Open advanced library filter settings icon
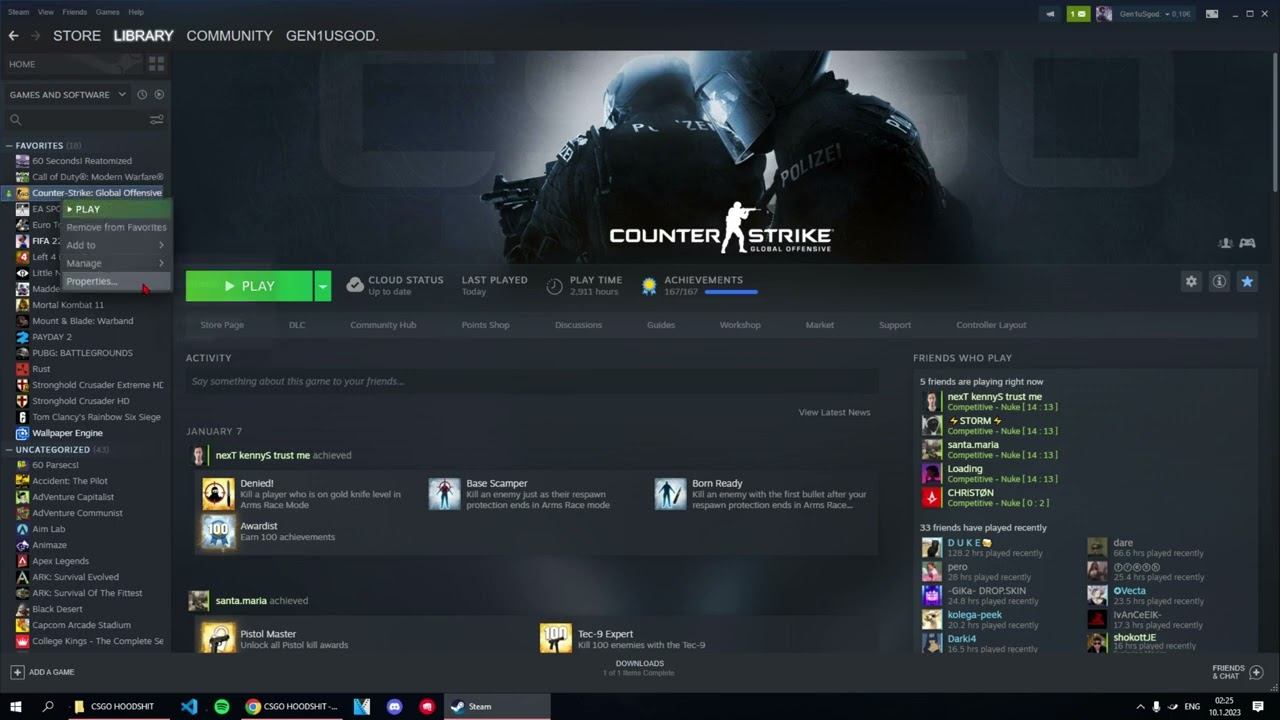This screenshot has height=720, width=1280. 157,120
